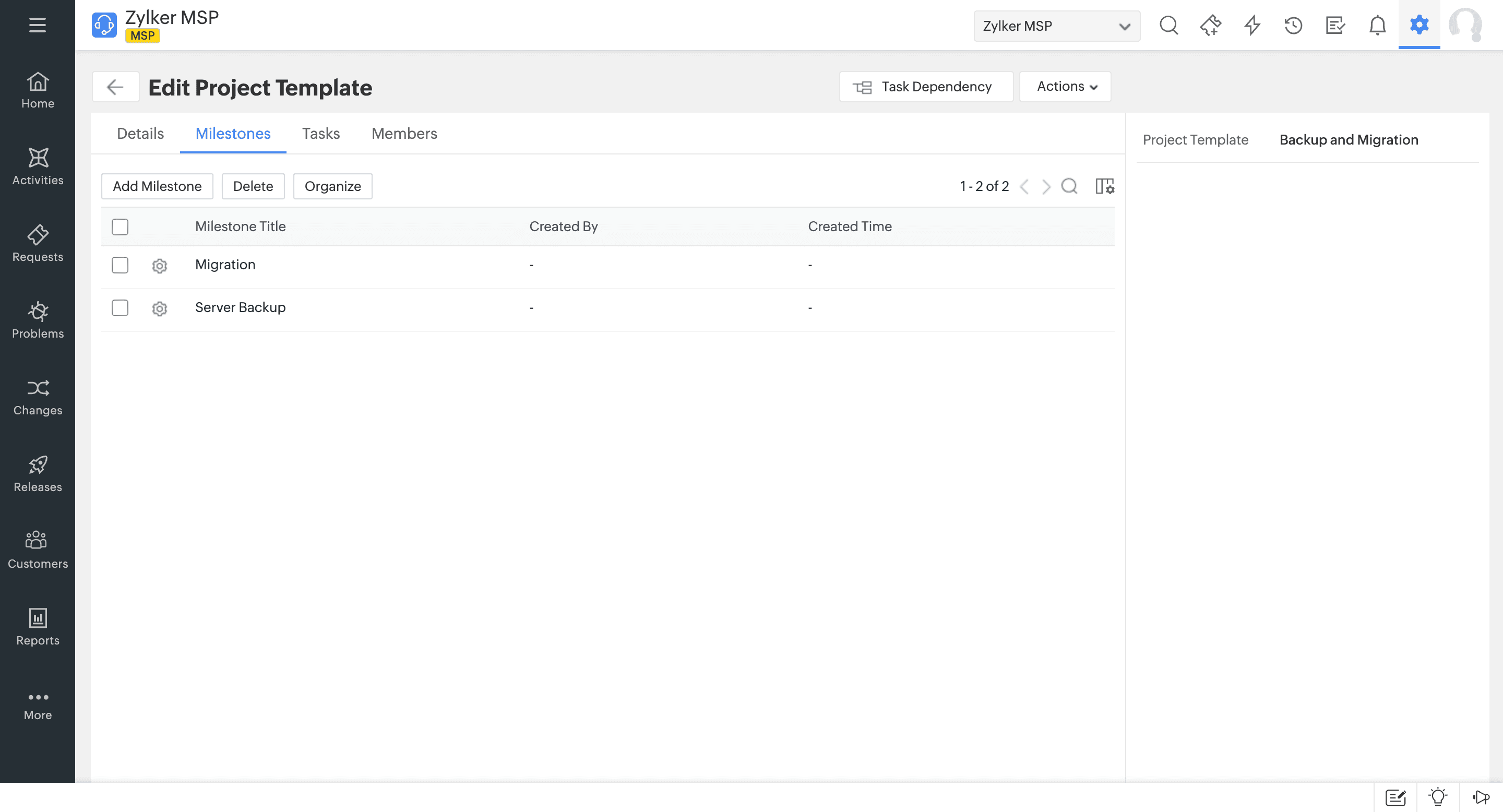1503x812 pixels.
Task: Click the back arrow beside Edit Project Template
Action: click(115, 87)
